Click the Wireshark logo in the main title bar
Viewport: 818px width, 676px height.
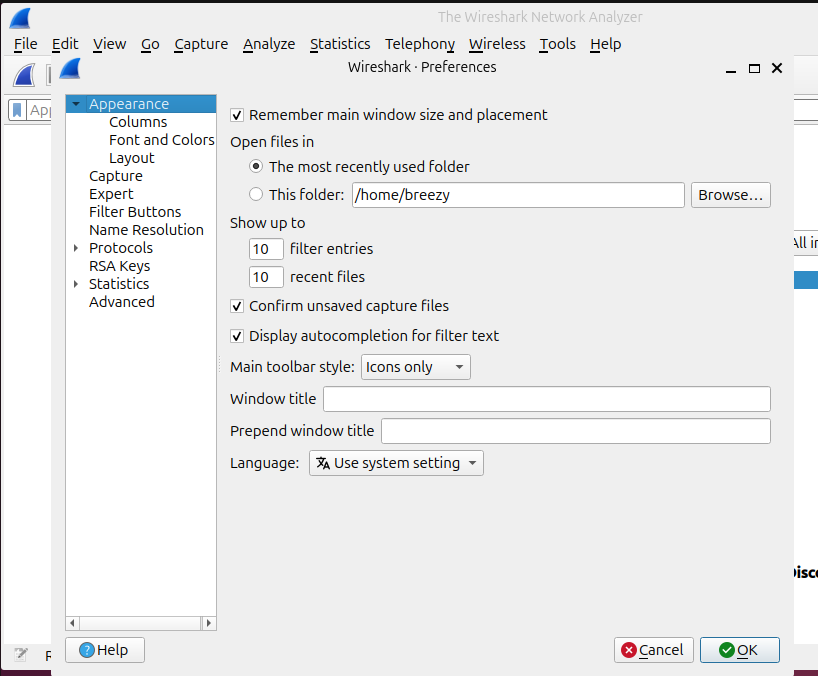[20, 18]
